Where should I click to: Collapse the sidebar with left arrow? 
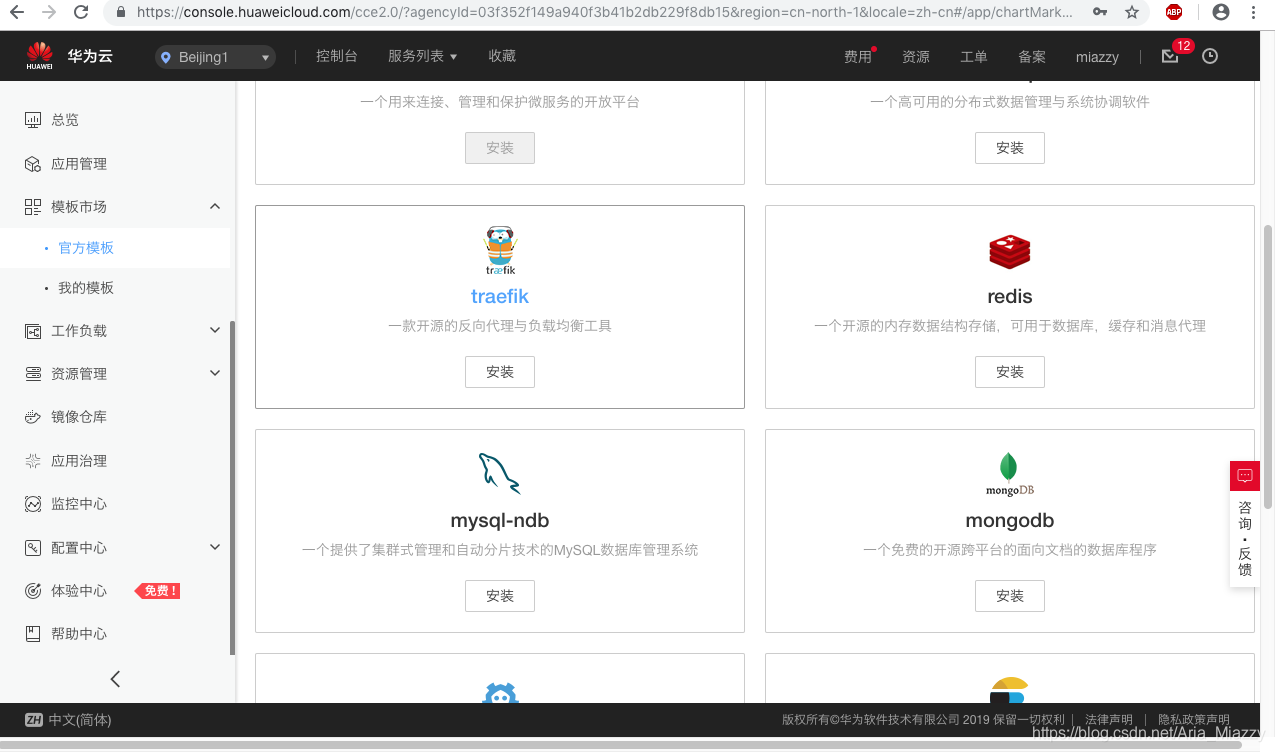pyautogui.click(x=115, y=679)
